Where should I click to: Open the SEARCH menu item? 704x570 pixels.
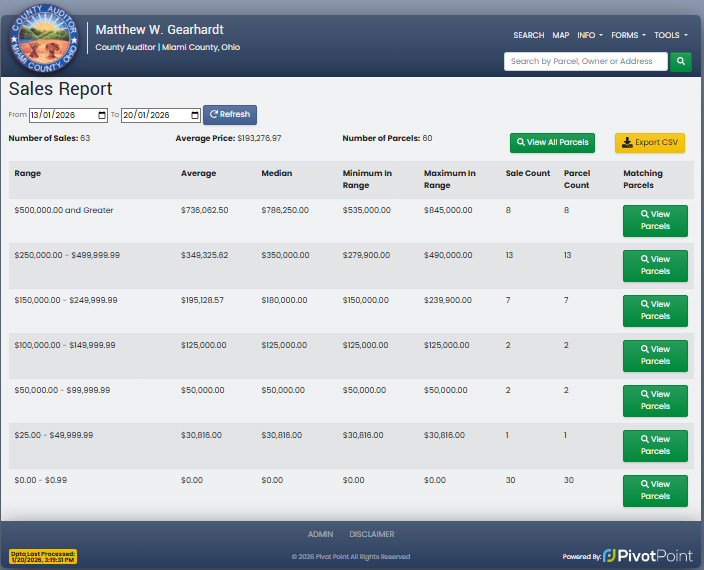point(528,35)
